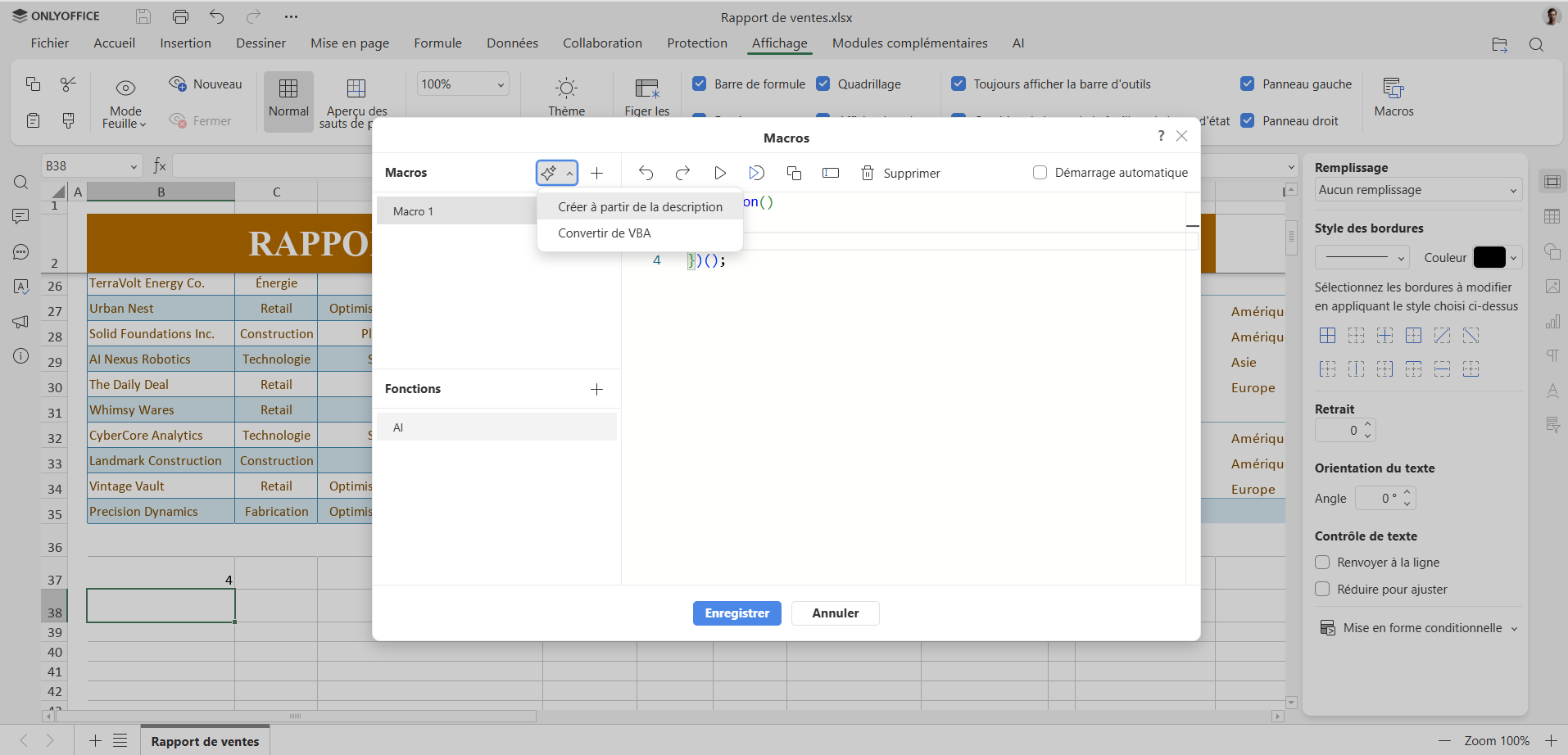The width and height of the screenshot is (1568, 755).
Task: Open file location folder icon
Action: [x=1499, y=45]
